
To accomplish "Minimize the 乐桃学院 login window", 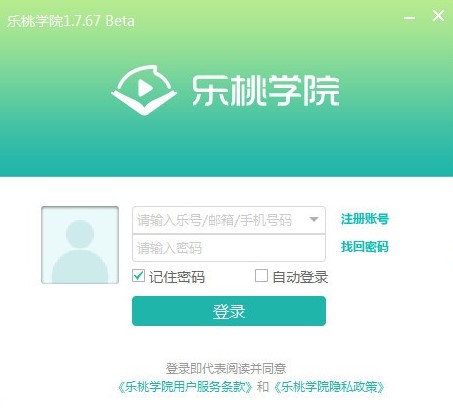I will 409,18.
